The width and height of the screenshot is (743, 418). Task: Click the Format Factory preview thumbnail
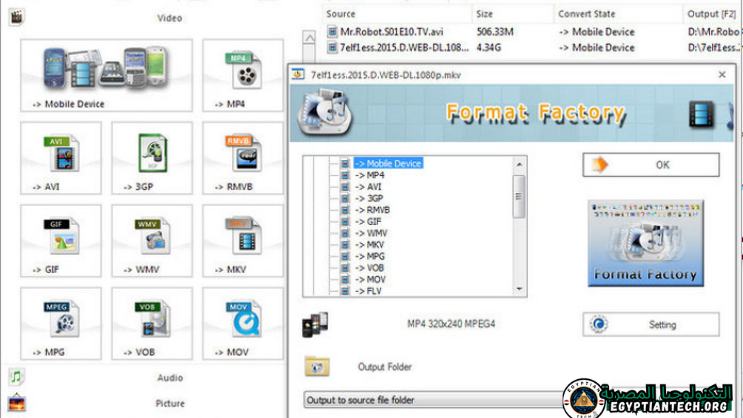point(645,244)
